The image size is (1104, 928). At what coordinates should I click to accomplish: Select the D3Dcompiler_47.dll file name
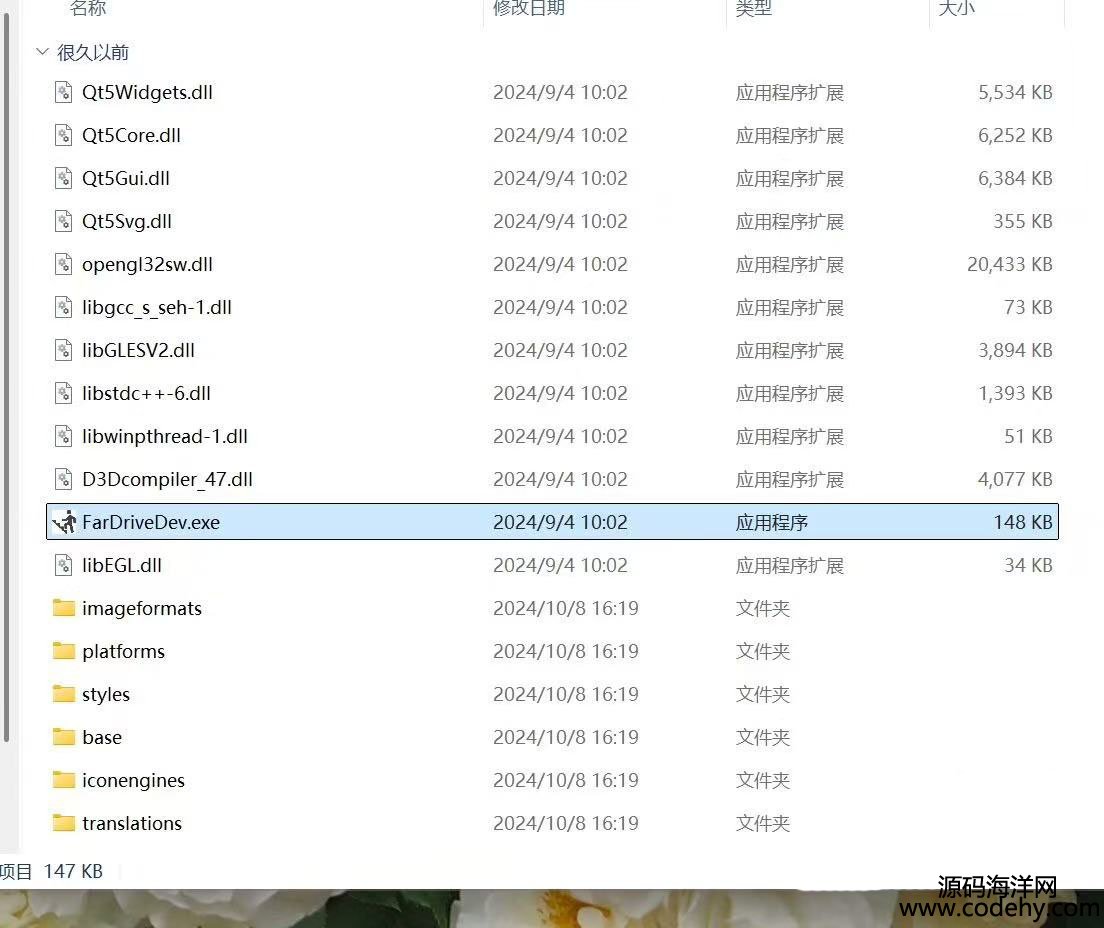tap(168, 479)
